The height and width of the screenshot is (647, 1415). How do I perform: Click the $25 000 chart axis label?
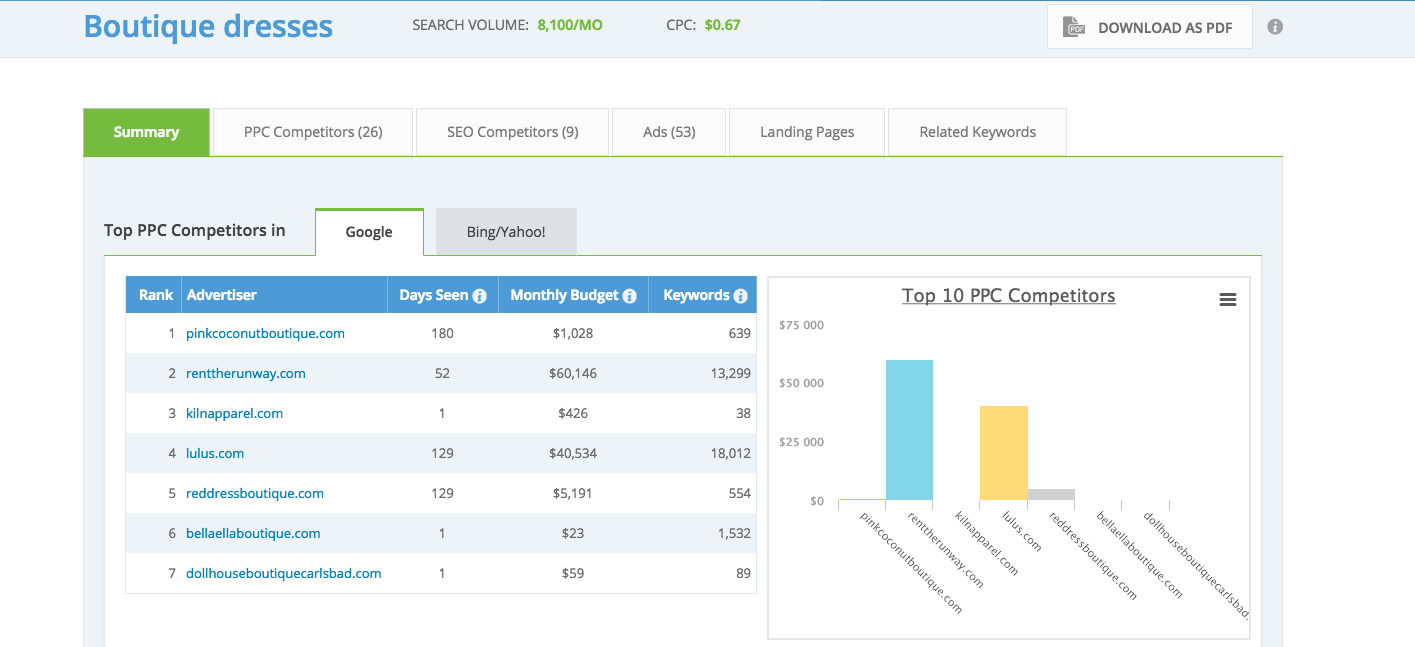point(801,442)
